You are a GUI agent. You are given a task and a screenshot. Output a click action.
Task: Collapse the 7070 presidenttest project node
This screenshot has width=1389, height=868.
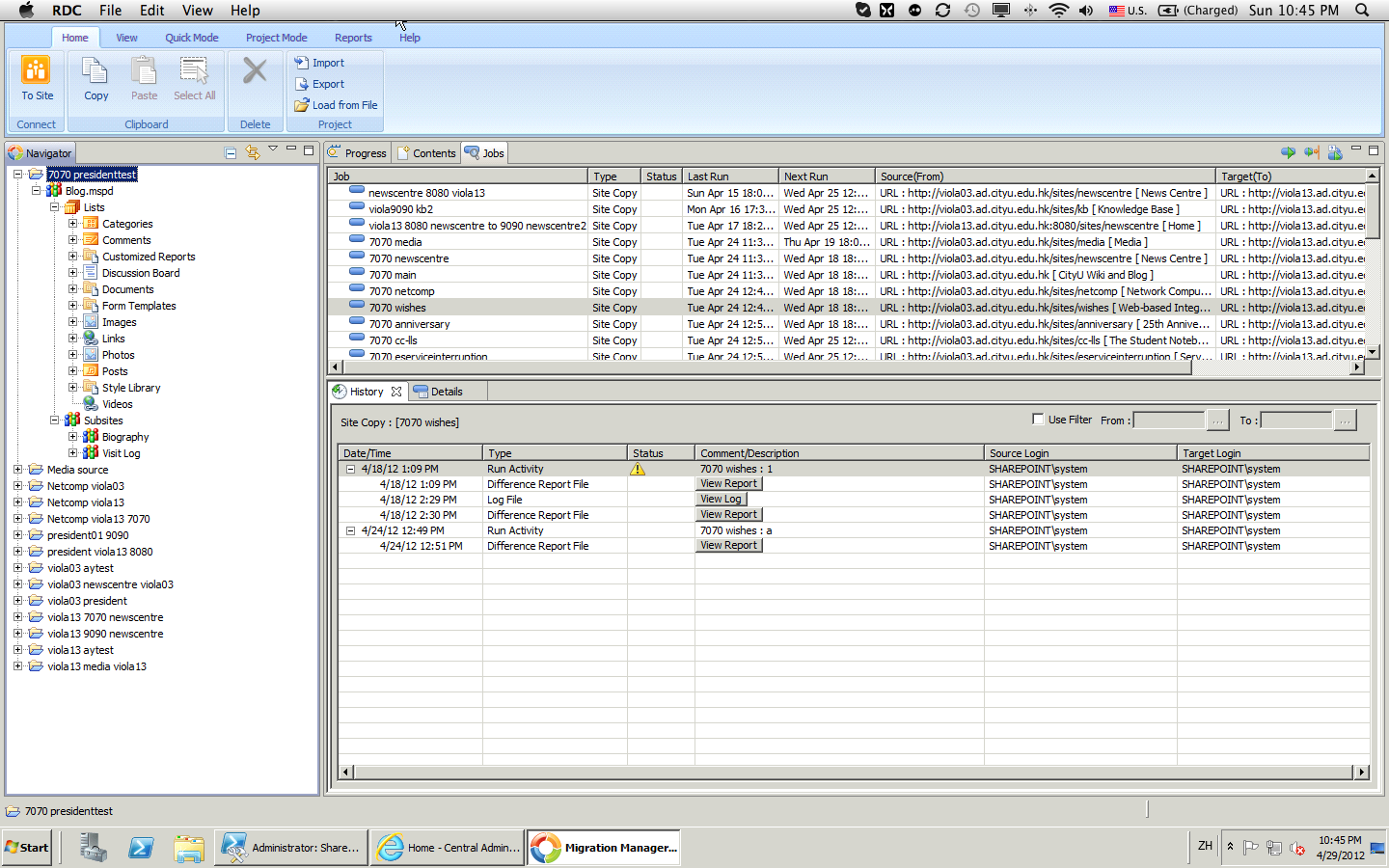pyautogui.click(x=17, y=175)
